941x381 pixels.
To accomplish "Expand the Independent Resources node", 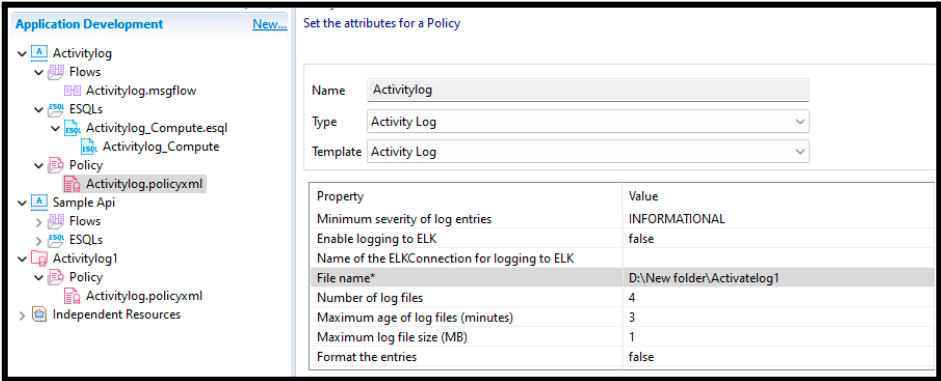I will [x=22, y=314].
